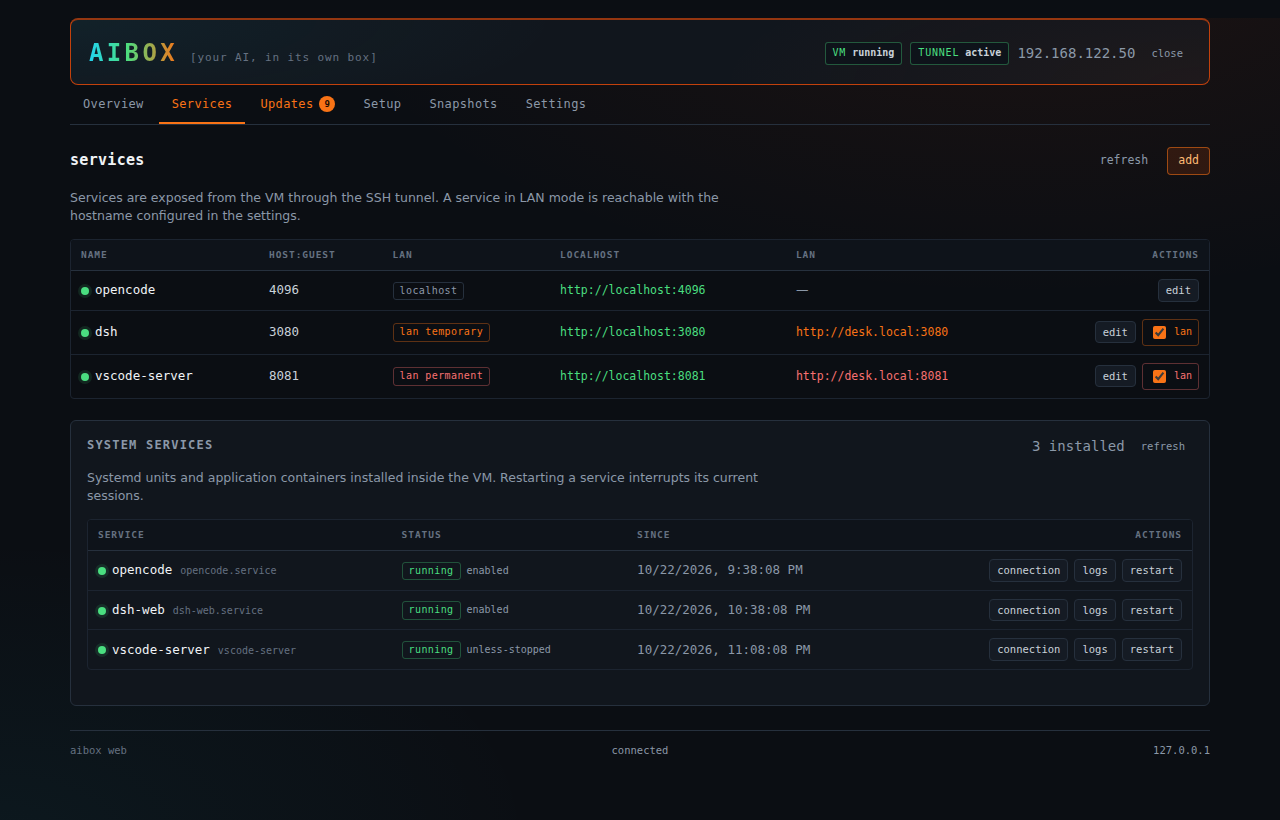Edit the dsh service entry

pyautogui.click(x=1115, y=332)
